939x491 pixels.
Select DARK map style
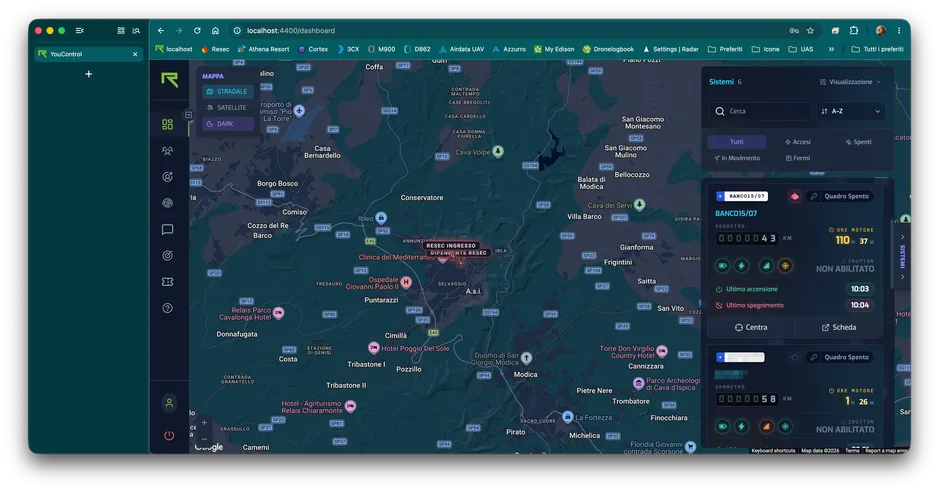228,124
